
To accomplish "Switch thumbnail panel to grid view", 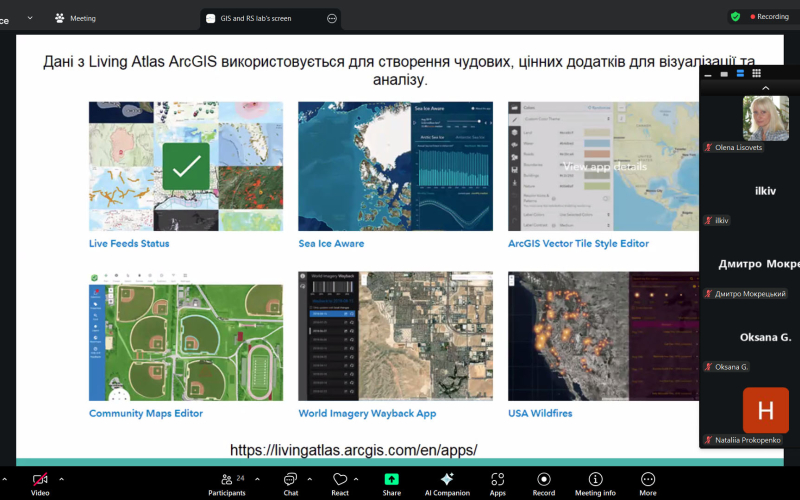I will click(x=756, y=74).
